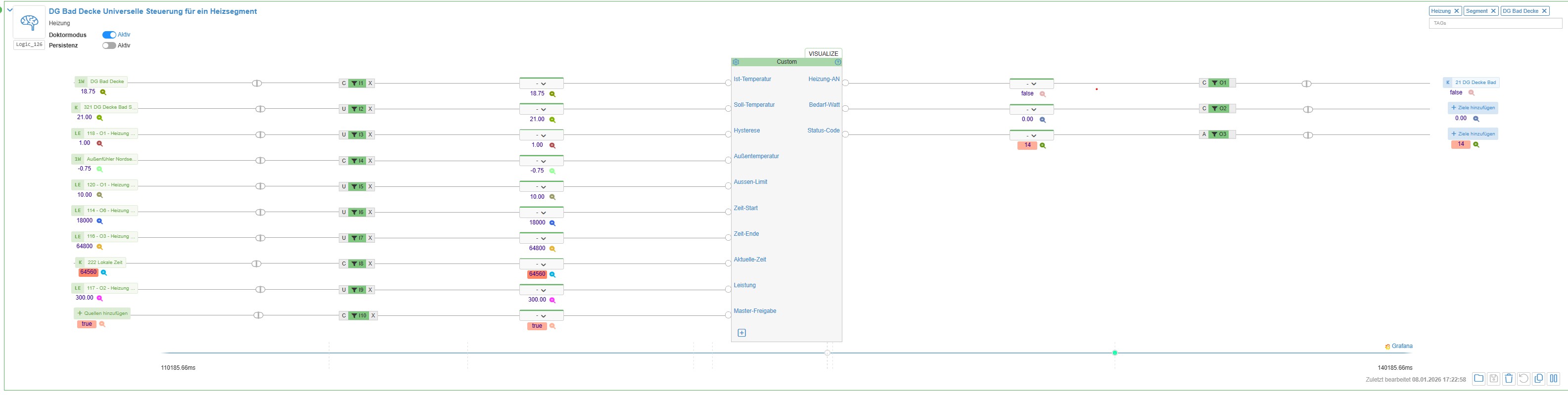Image resolution: width=1568 pixels, height=395 pixels.
Task: Open the VISUALIZE tab
Action: [823, 53]
